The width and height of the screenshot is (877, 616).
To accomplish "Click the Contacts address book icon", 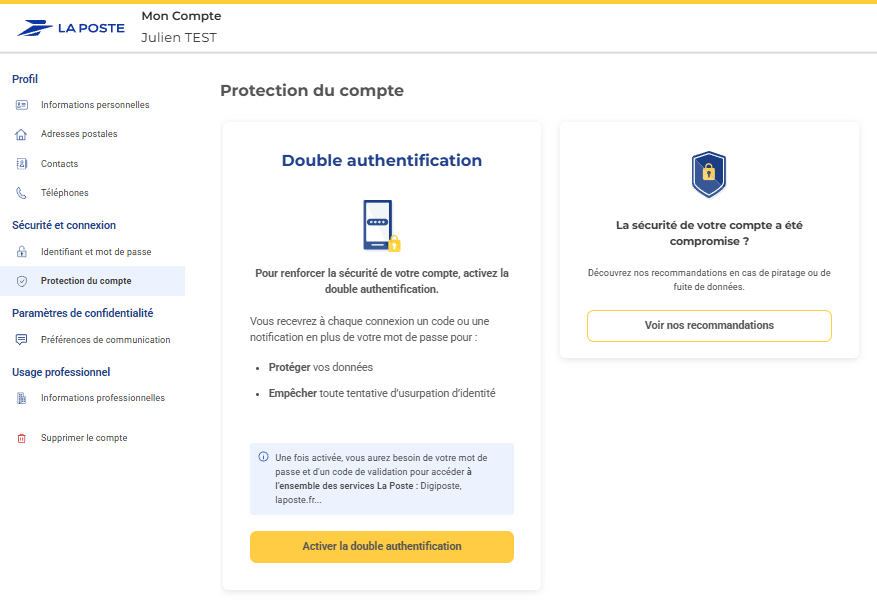I will point(22,164).
